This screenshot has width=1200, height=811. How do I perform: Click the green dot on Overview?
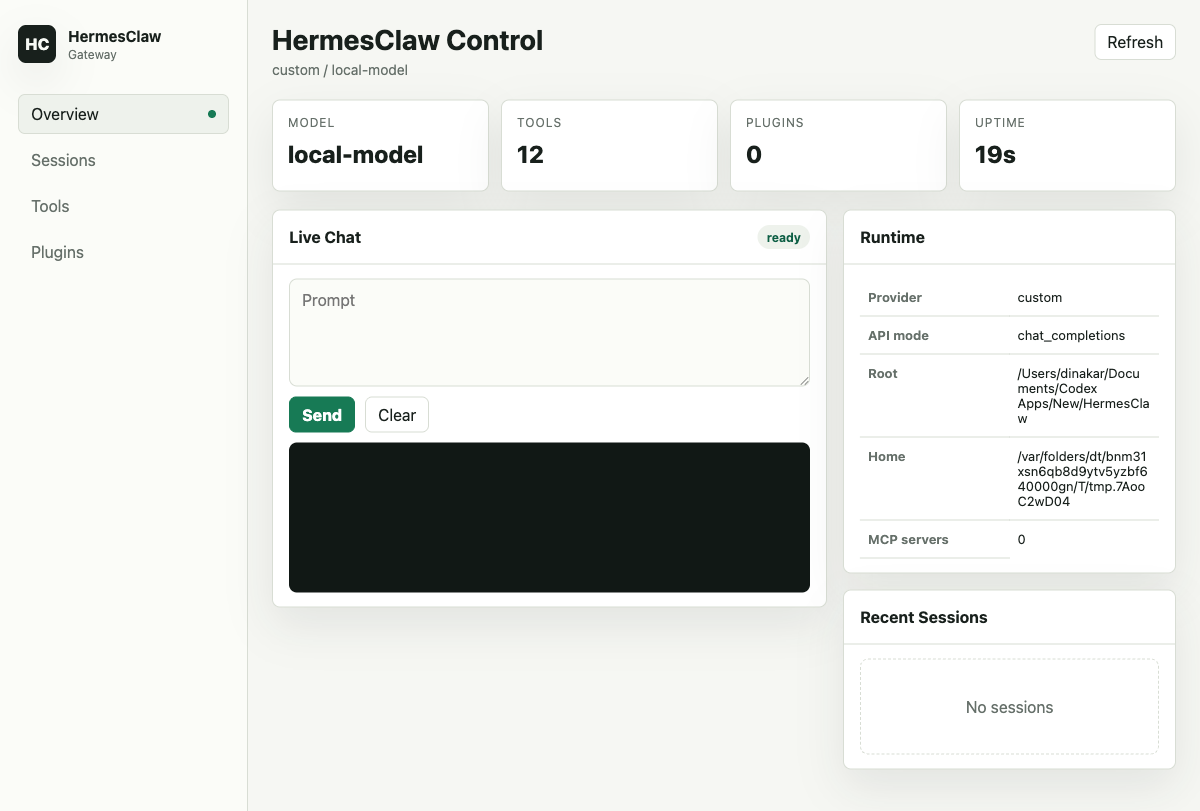[x=211, y=114]
